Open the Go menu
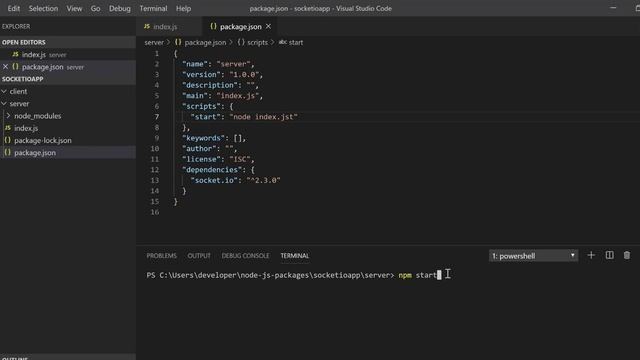The image size is (640, 360). pos(96,9)
